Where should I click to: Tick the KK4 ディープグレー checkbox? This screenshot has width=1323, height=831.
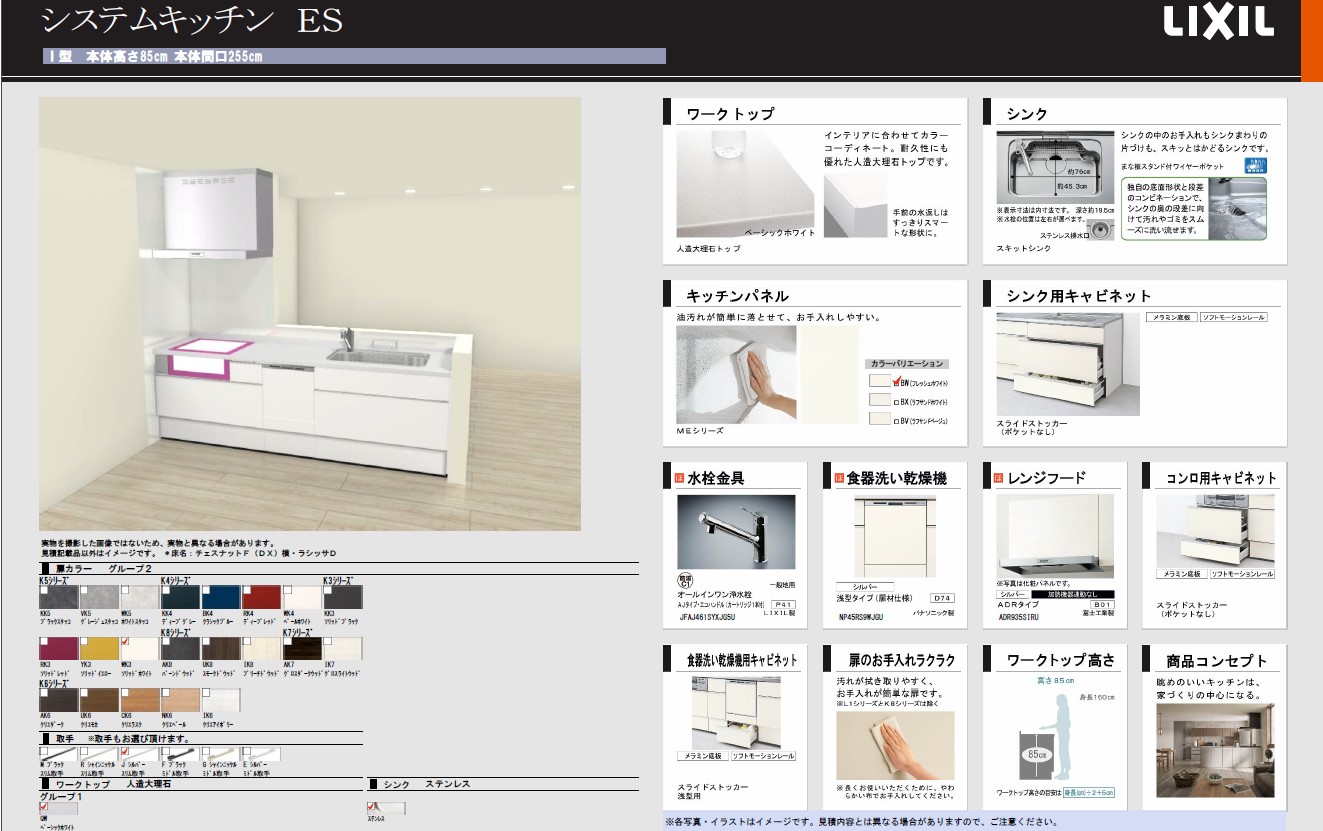point(165,590)
